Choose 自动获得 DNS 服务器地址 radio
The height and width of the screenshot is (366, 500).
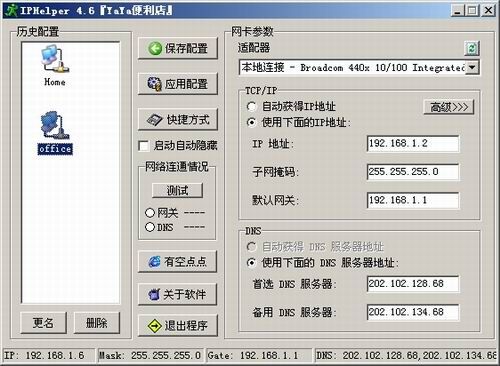click(x=251, y=247)
